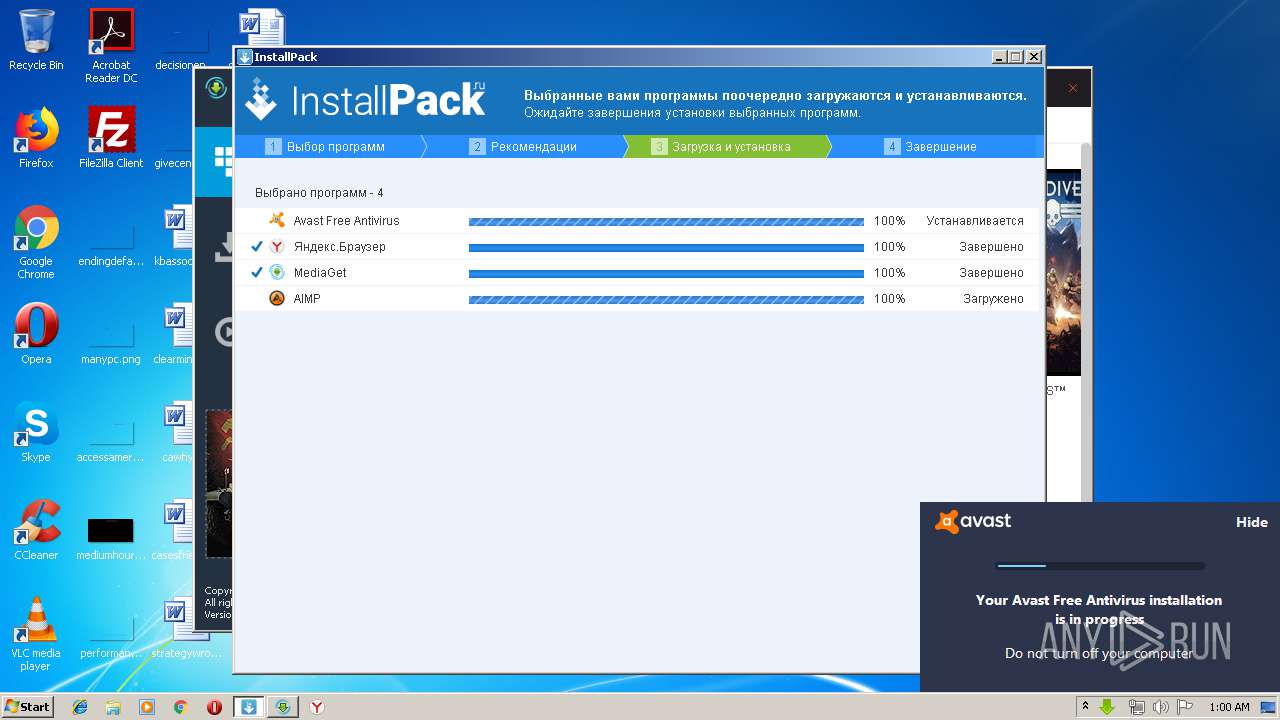Launch Opera desktop shortcut
This screenshot has height=720, width=1280.
pyautogui.click(x=36, y=334)
